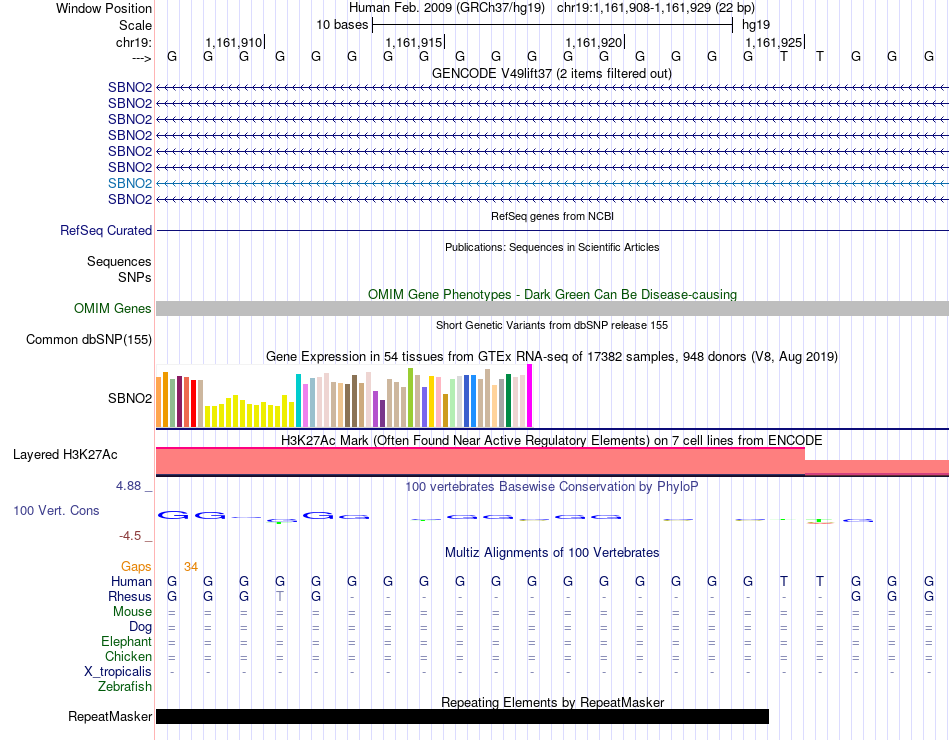Click the sequence direction arrow '--->'
Image resolution: width=950 pixels, height=740 pixels.
click(142, 58)
